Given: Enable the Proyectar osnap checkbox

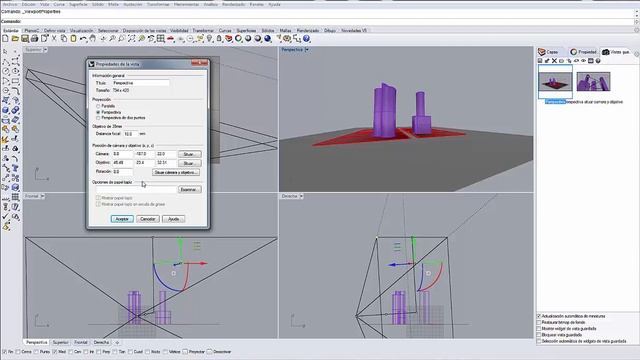Looking at the screenshot, I should coord(185,351).
